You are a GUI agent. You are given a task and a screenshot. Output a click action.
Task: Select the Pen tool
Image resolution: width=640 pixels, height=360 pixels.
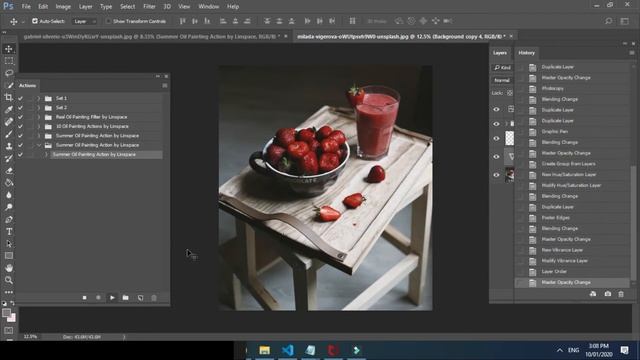click(x=9, y=219)
